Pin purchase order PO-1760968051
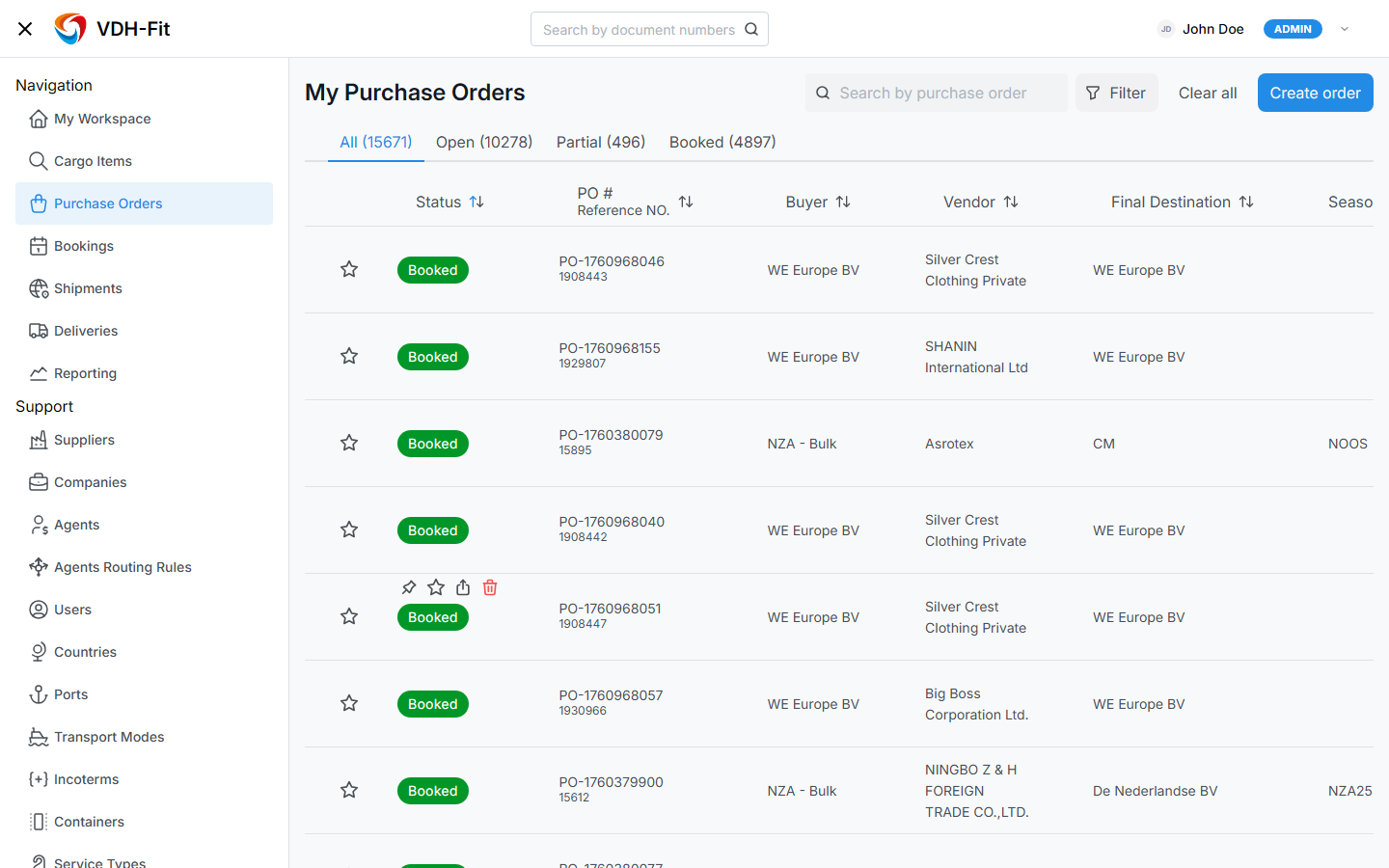This screenshot has height=868, width=1389. pyautogui.click(x=409, y=587)
